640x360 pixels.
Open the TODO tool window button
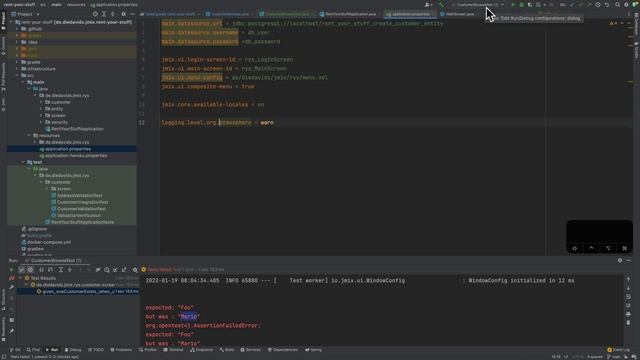[96, 350]
